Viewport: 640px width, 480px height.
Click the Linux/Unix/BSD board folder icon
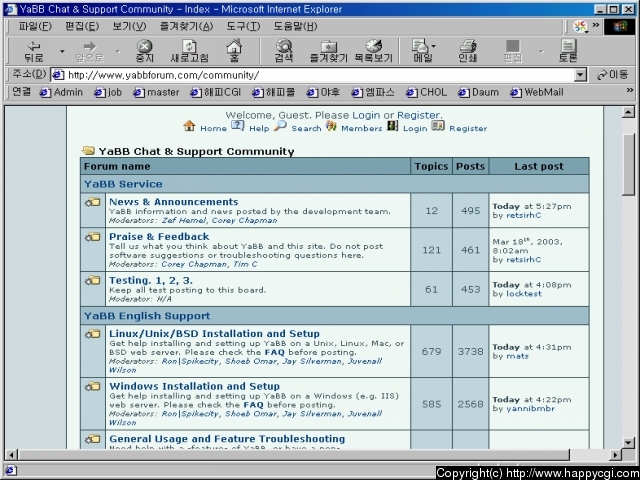coord(93,334)
